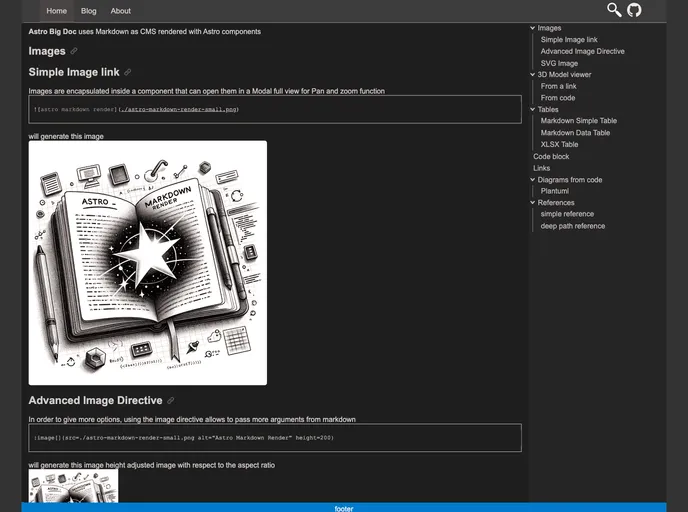Click the blue footer bar text

pyautogui.click(x=344, y=508)
